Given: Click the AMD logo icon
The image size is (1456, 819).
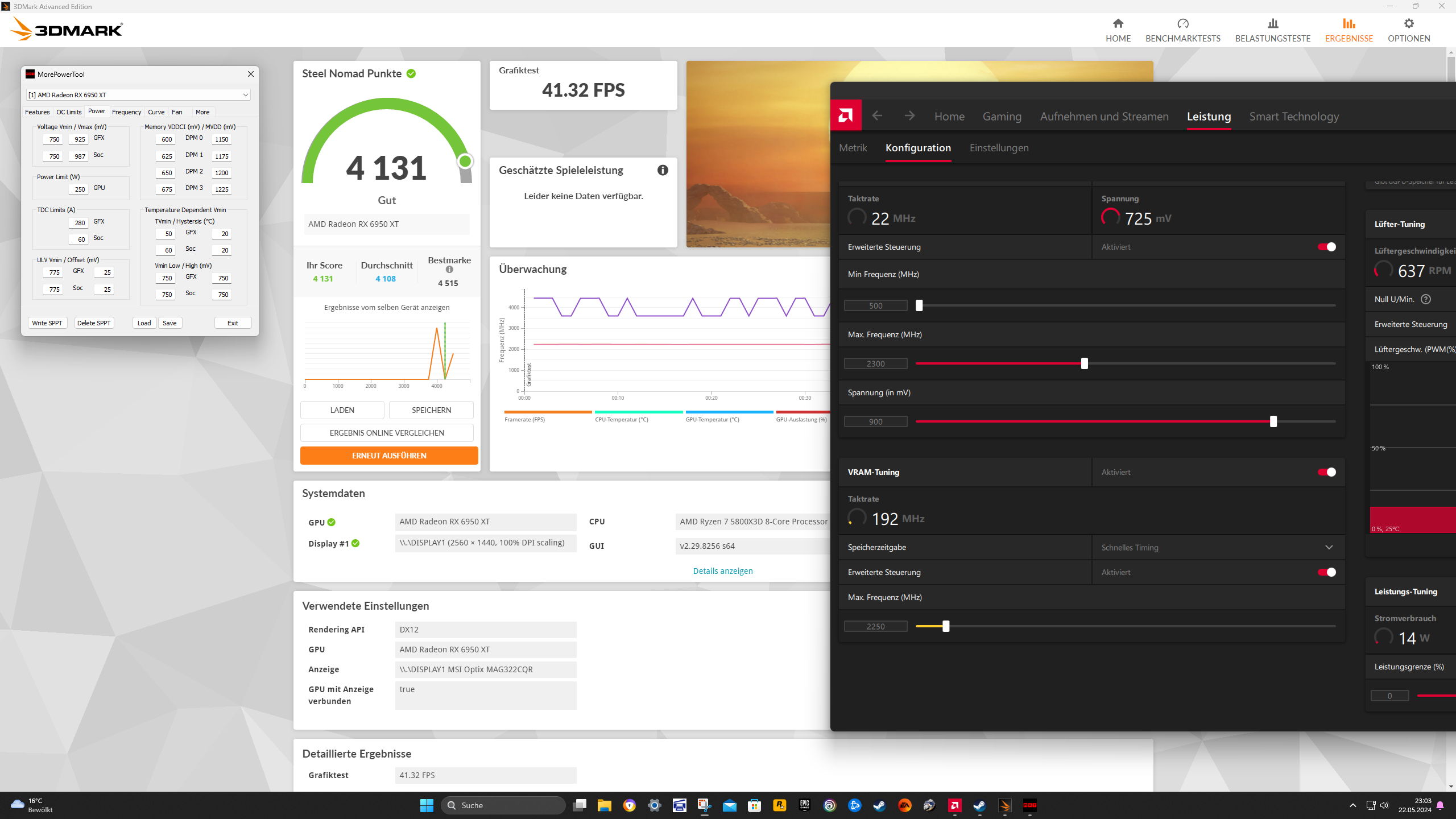Looking at the screenshot, I should tap(846, 116).
